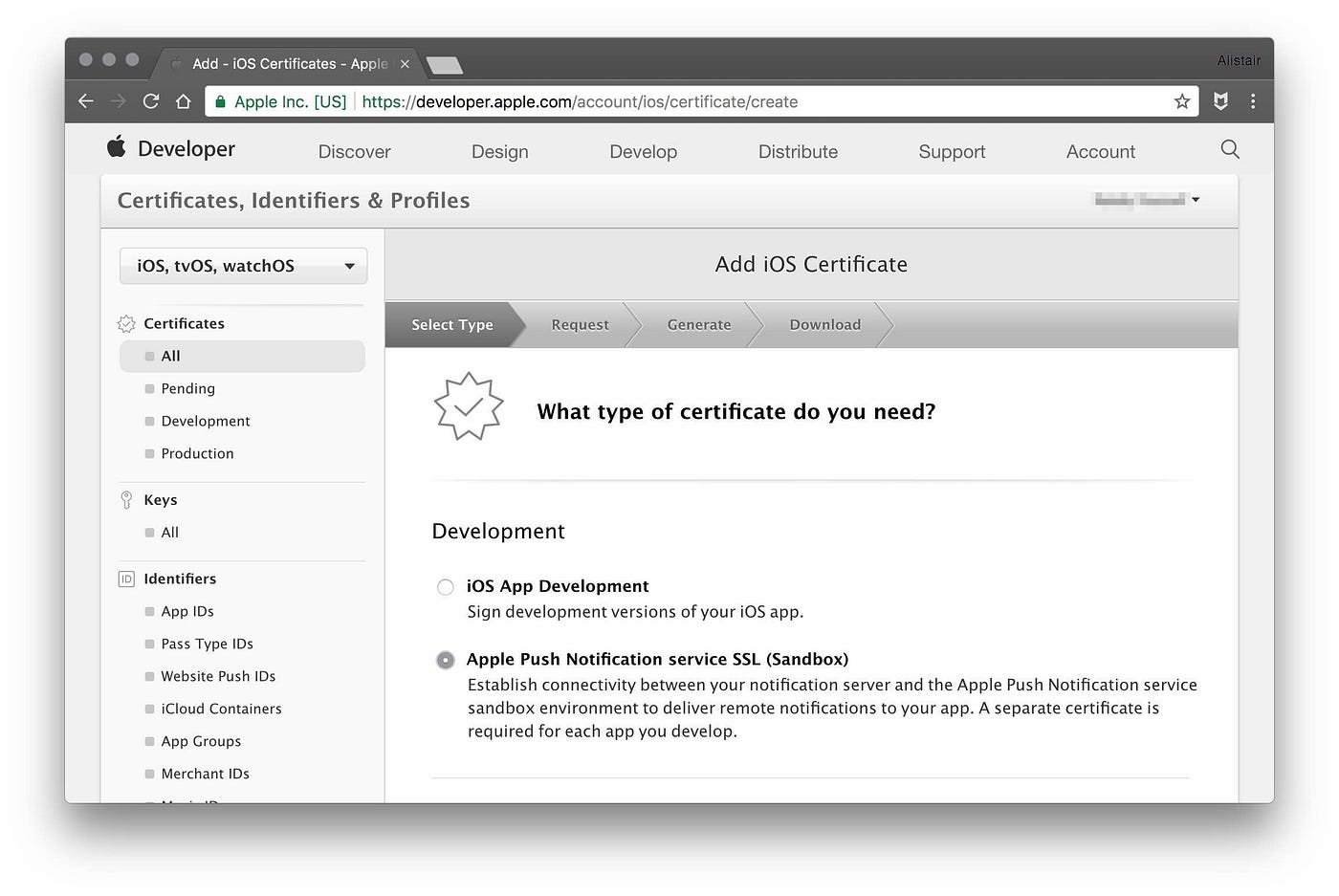Image resolution: width=1339 pixels, height=896 pixels.
Task: Select Apple Push Notification service SSL (Sandbox)
Action: [445, 660]
